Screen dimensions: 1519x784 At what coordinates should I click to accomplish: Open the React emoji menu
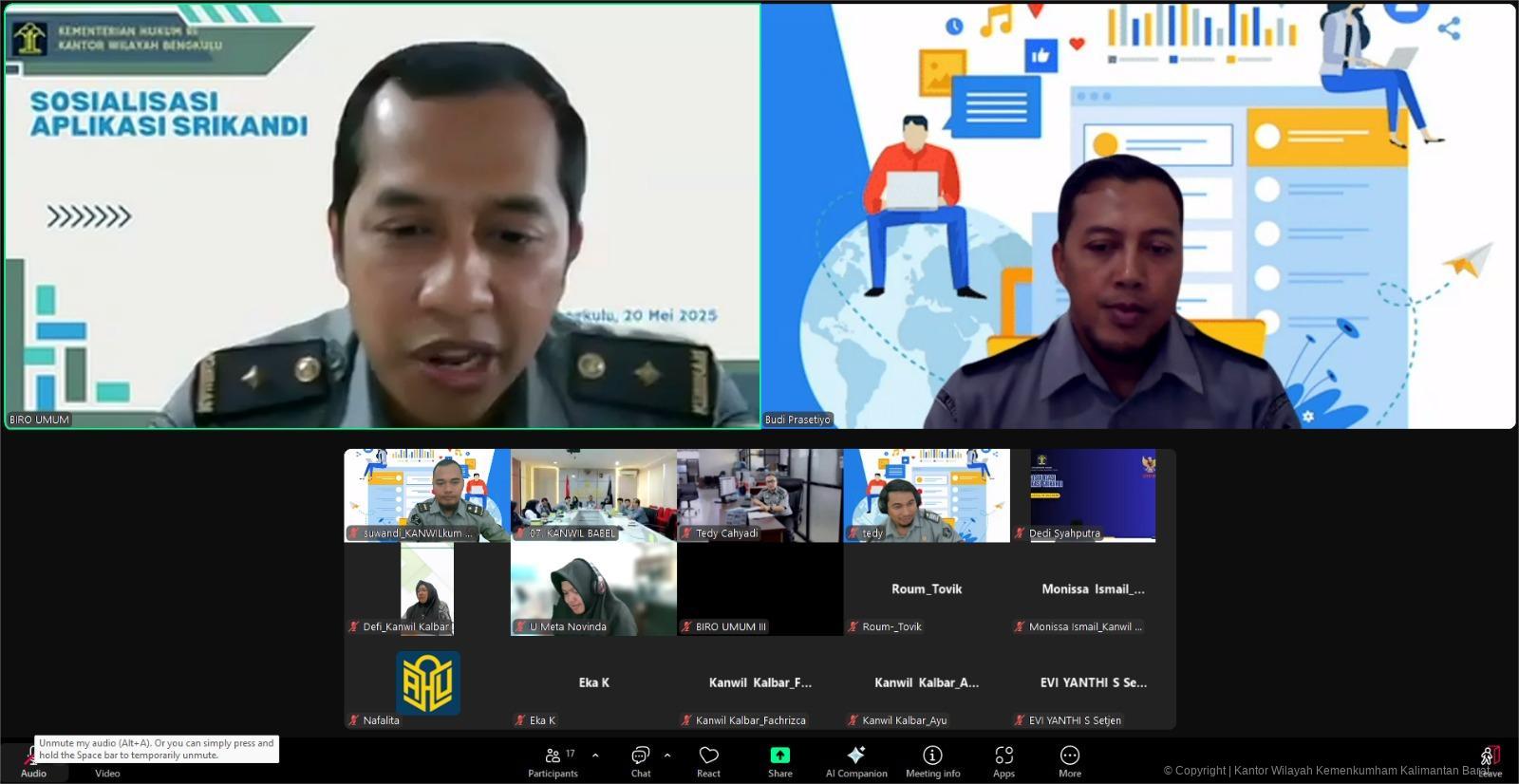coord(708,761)
